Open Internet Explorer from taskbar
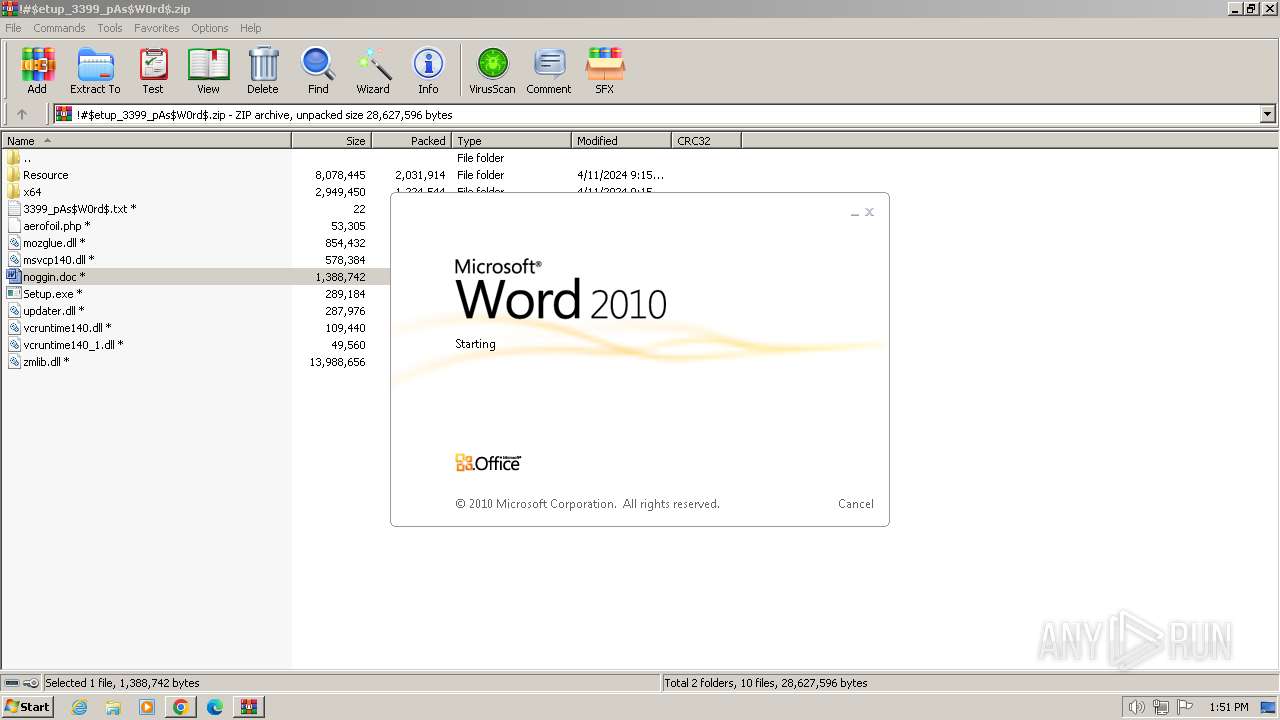 pos(80,707)
